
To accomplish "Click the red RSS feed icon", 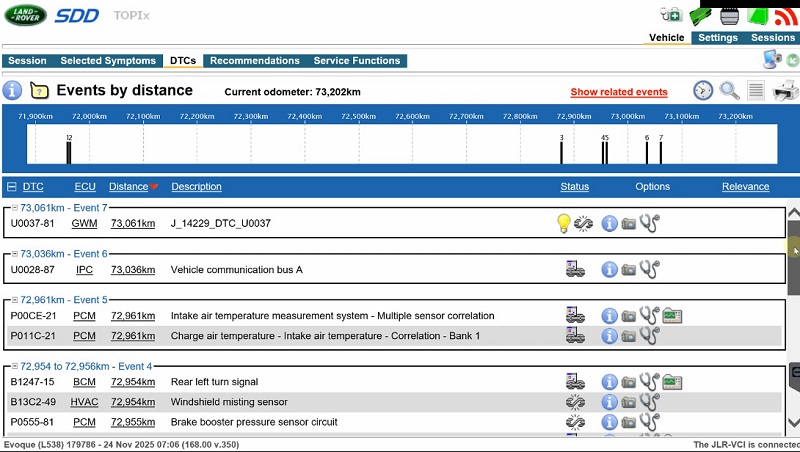I will (x=786, y=16).
